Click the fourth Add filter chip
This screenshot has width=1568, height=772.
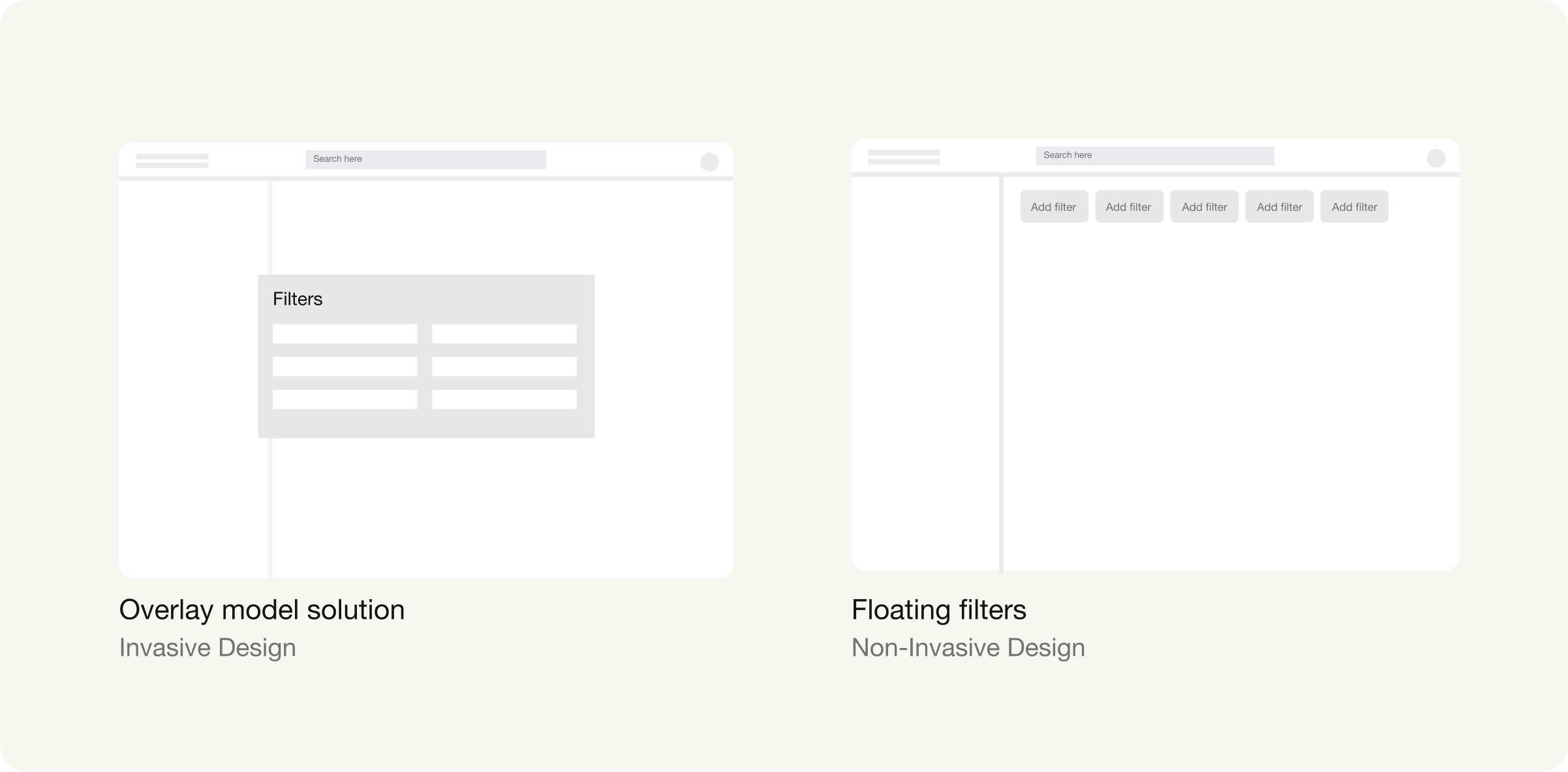(x=1279, y=206)
